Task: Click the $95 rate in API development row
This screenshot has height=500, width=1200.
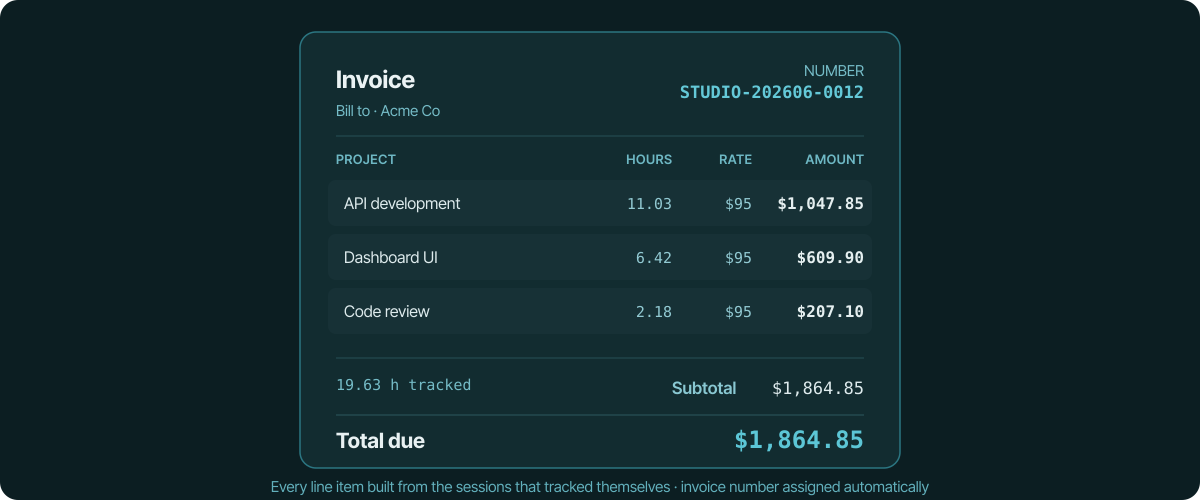Action: [x=738, y=204]
